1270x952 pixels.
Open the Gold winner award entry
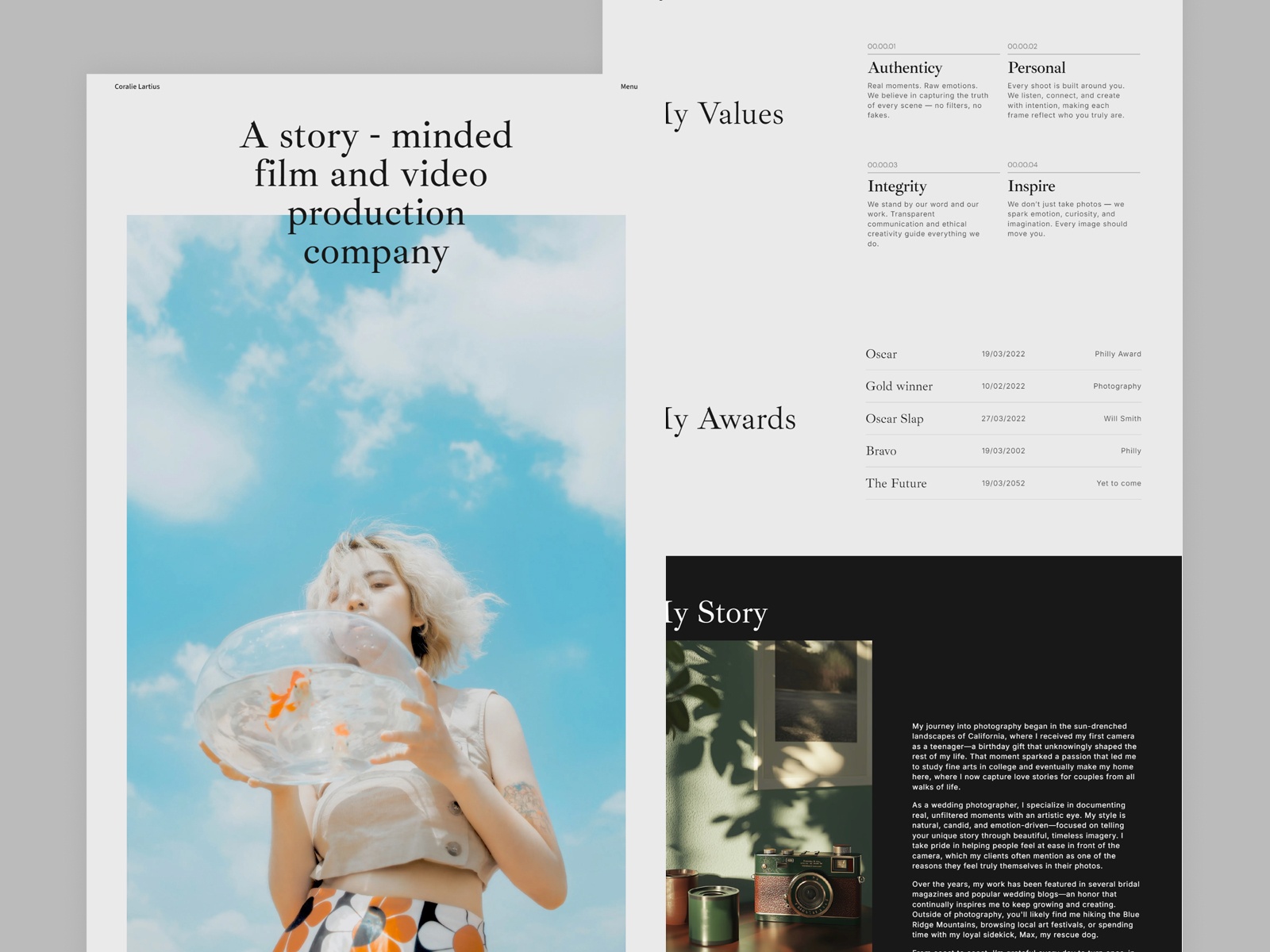(x=899, y=386)
